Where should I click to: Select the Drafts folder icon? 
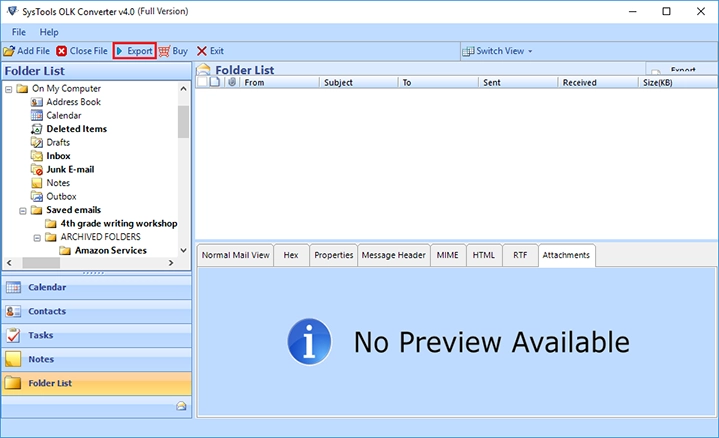click(x=37, y=142)
